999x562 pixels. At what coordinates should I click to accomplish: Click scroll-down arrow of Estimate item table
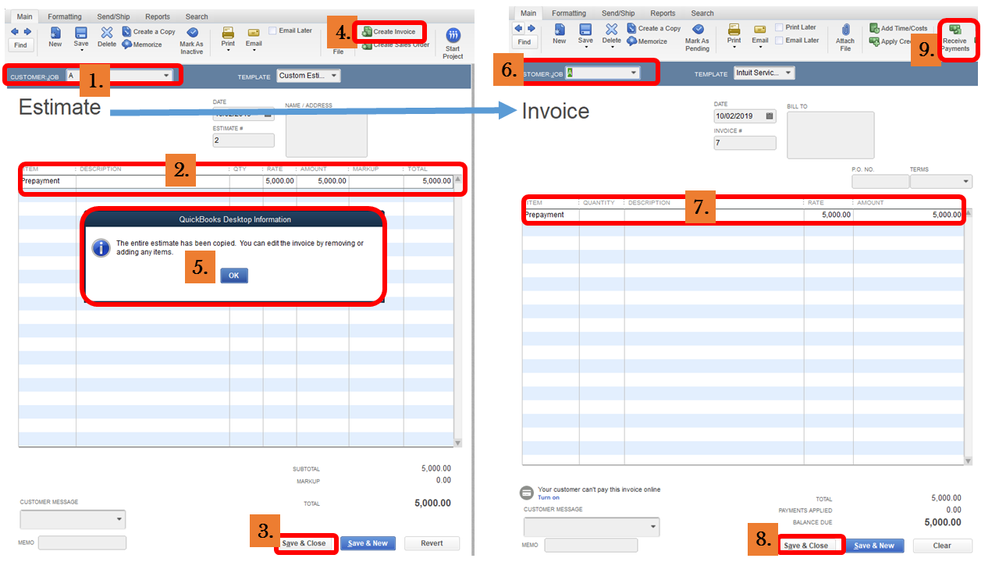pyautogui.click(x=457, y=442)
